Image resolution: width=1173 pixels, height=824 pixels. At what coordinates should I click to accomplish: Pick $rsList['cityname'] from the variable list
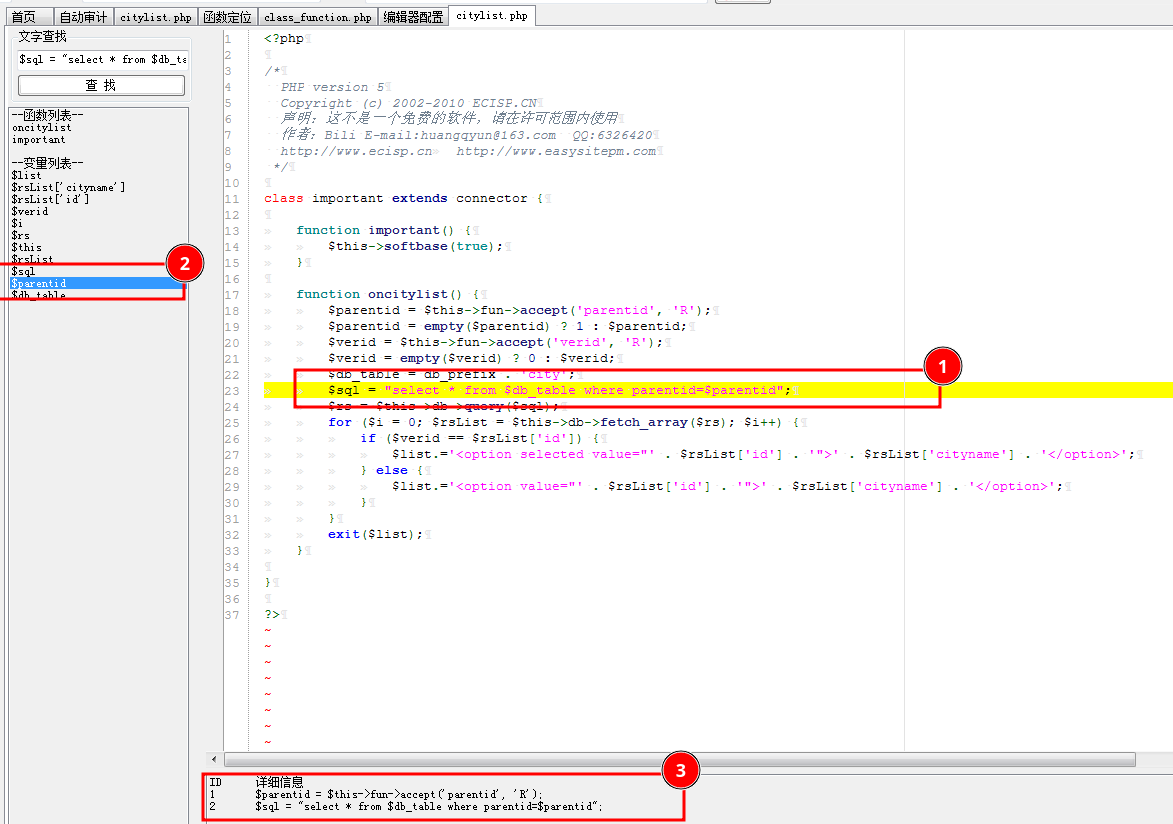pyautogui.click(x=68, y=188)
